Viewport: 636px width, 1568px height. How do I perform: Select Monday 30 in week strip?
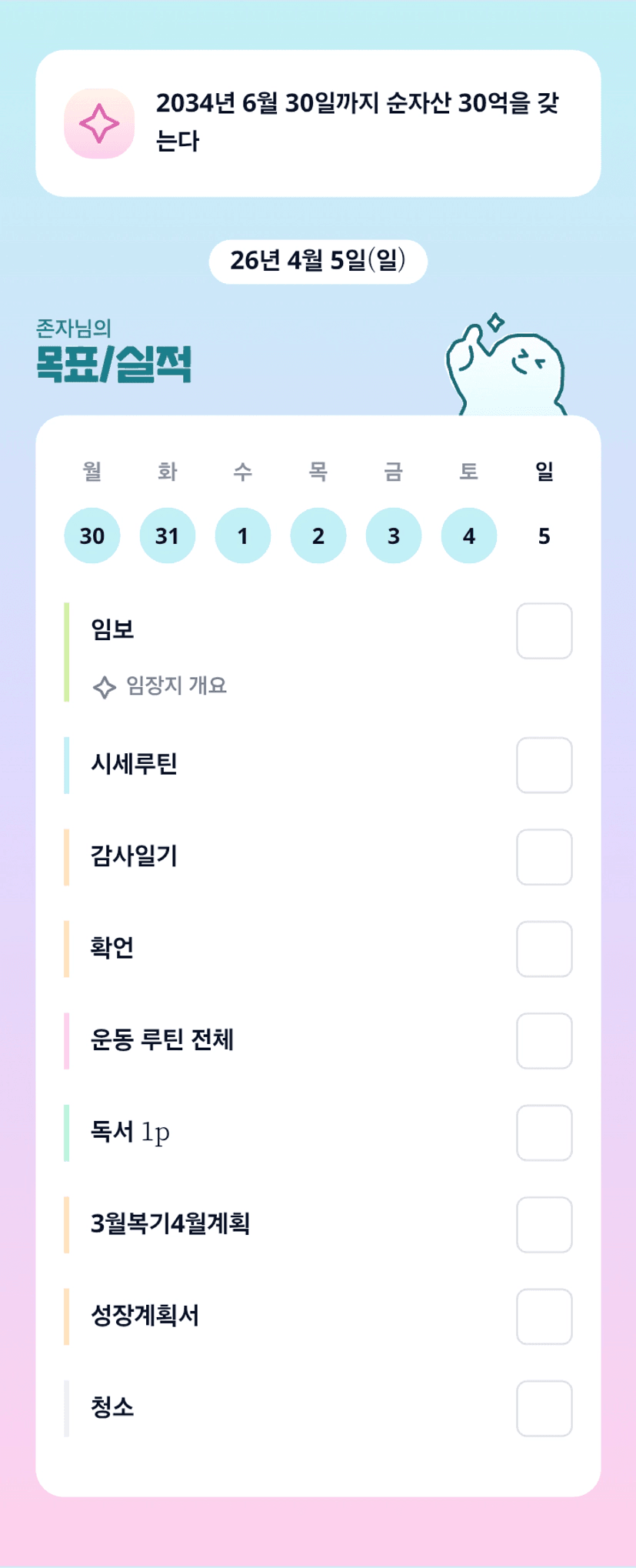pos(92,535)
